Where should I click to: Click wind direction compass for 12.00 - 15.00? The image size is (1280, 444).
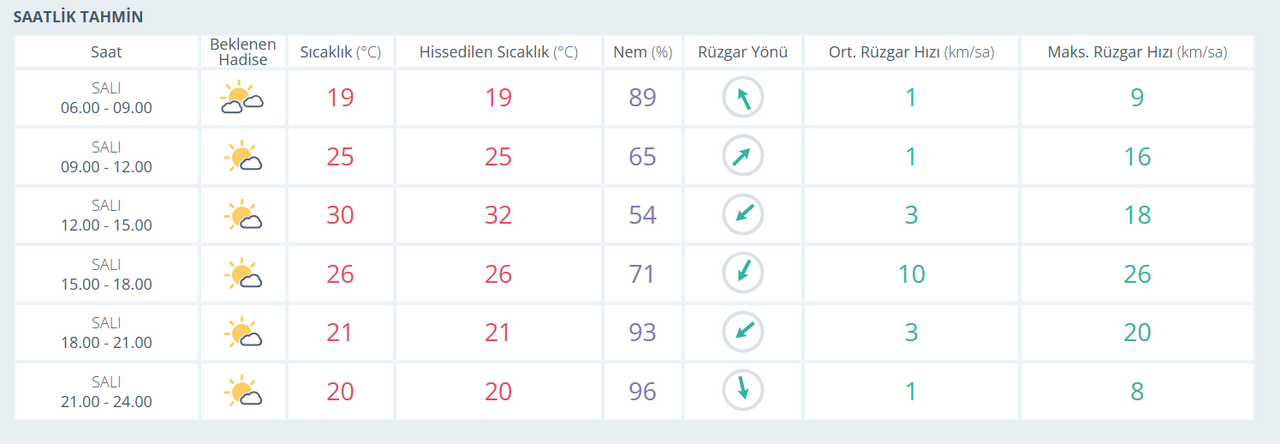pyautogui.click(x=743, y=215)
